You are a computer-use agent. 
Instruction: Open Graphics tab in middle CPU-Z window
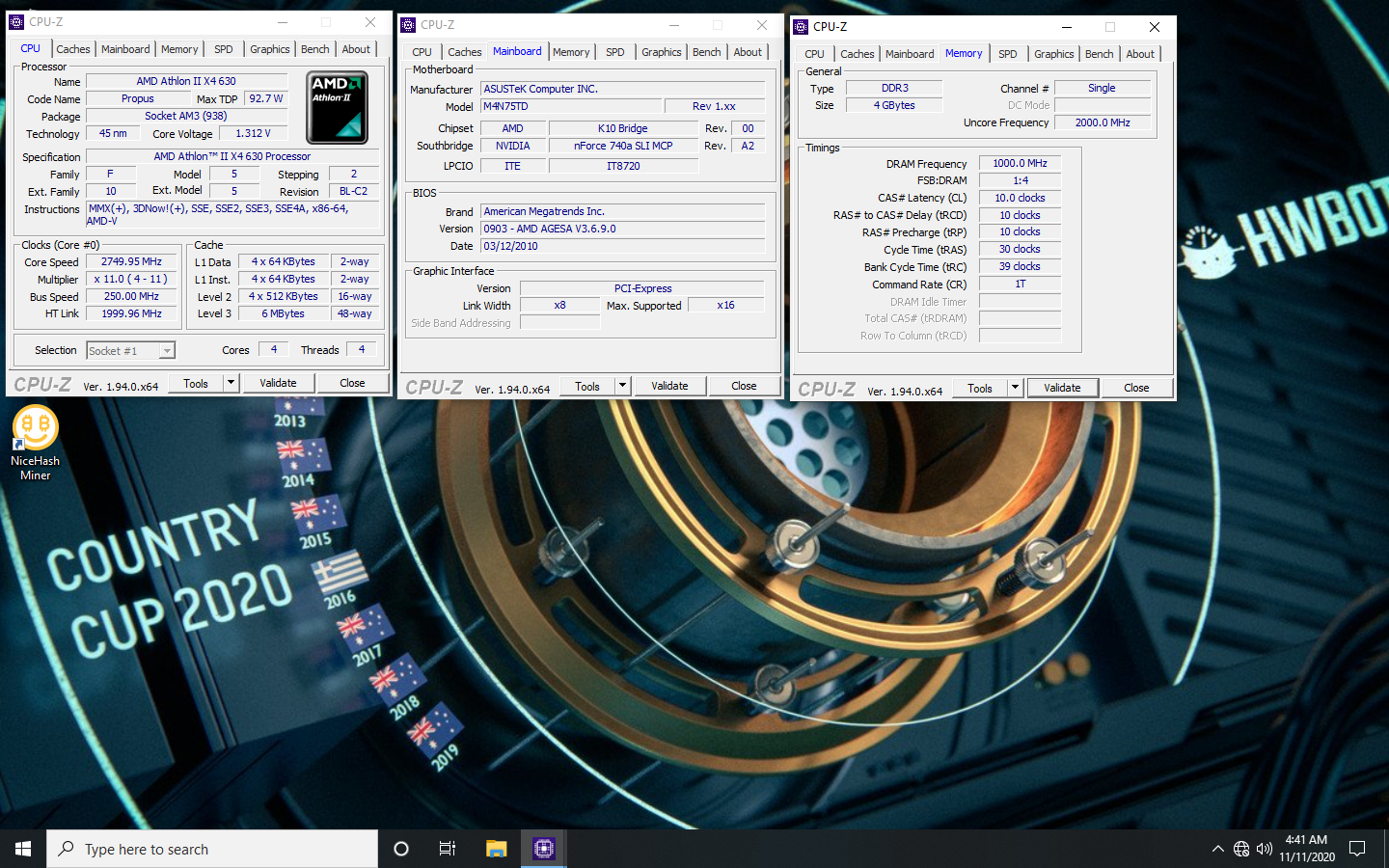[662, 52]
